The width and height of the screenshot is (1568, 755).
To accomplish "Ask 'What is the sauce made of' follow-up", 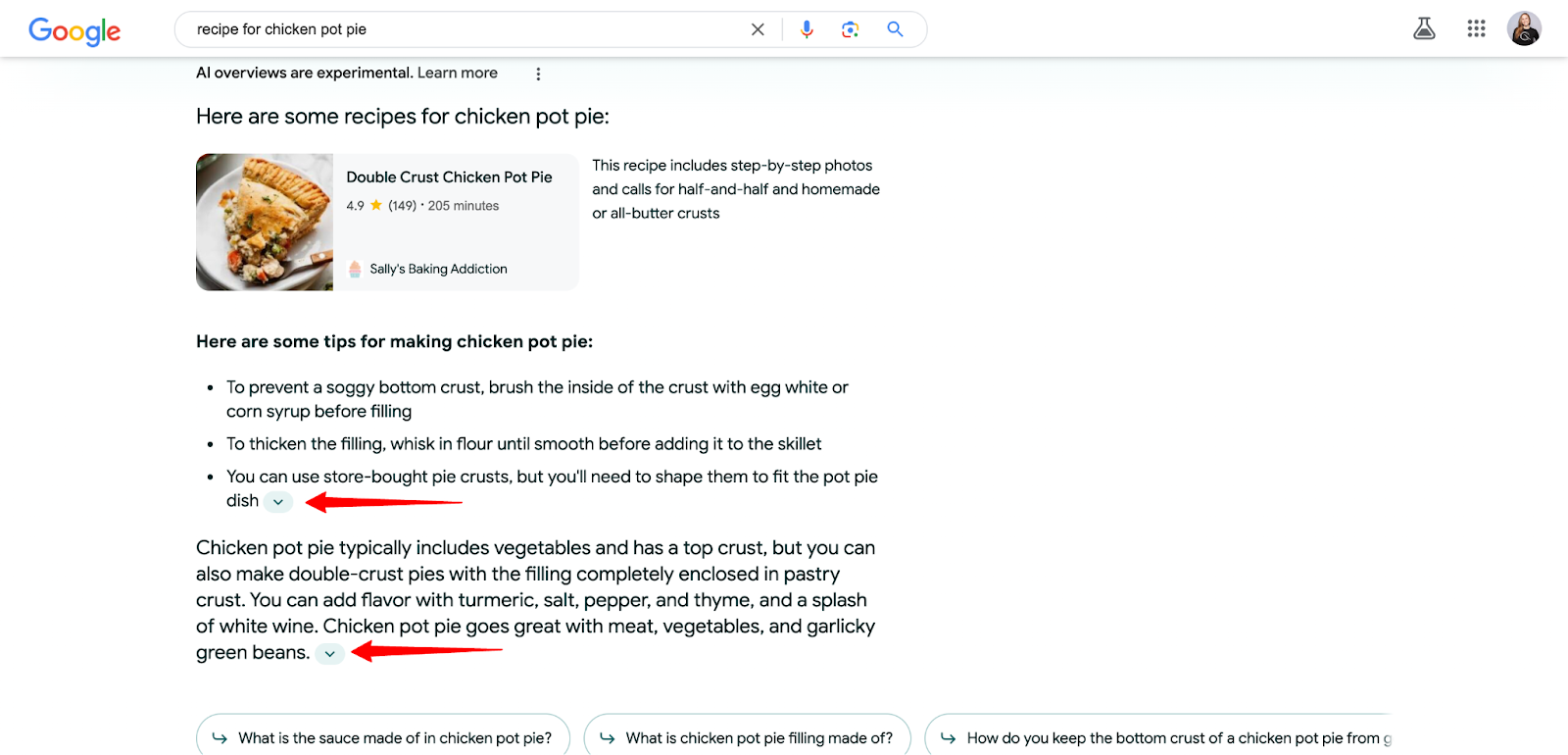I will (x=383, y=737).
